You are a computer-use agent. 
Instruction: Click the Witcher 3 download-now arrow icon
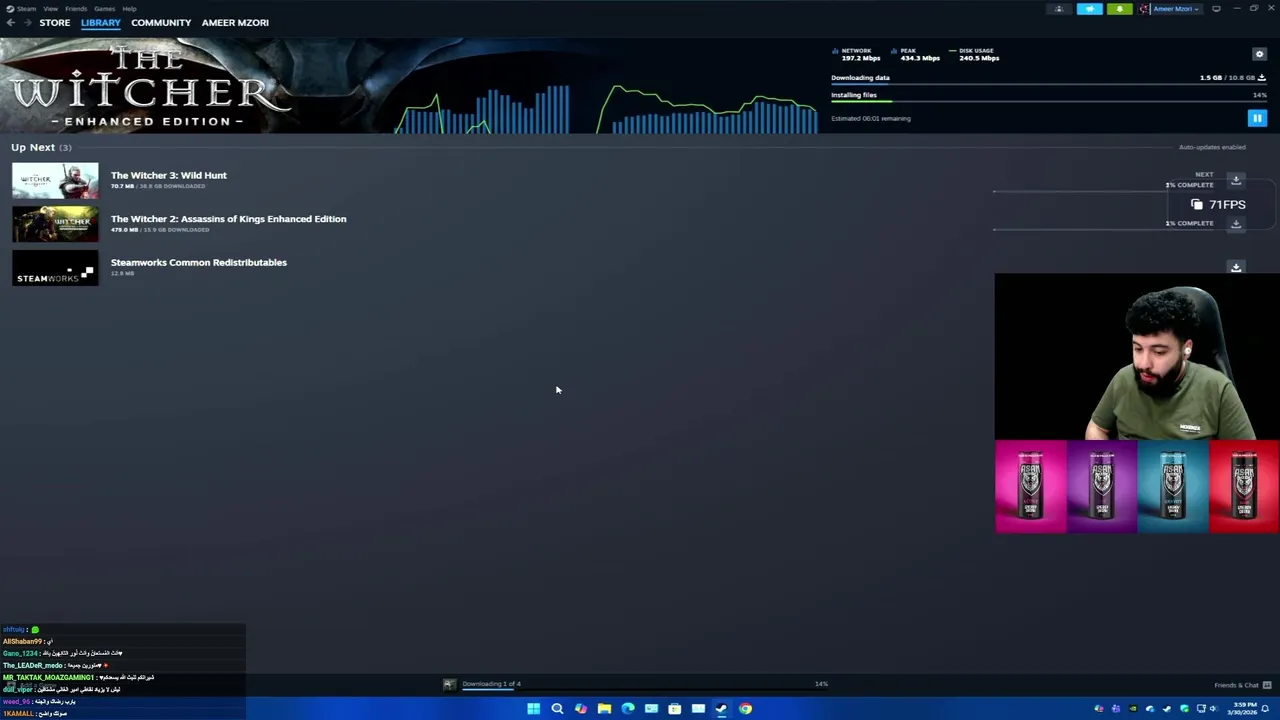(x=1236, y=180)
